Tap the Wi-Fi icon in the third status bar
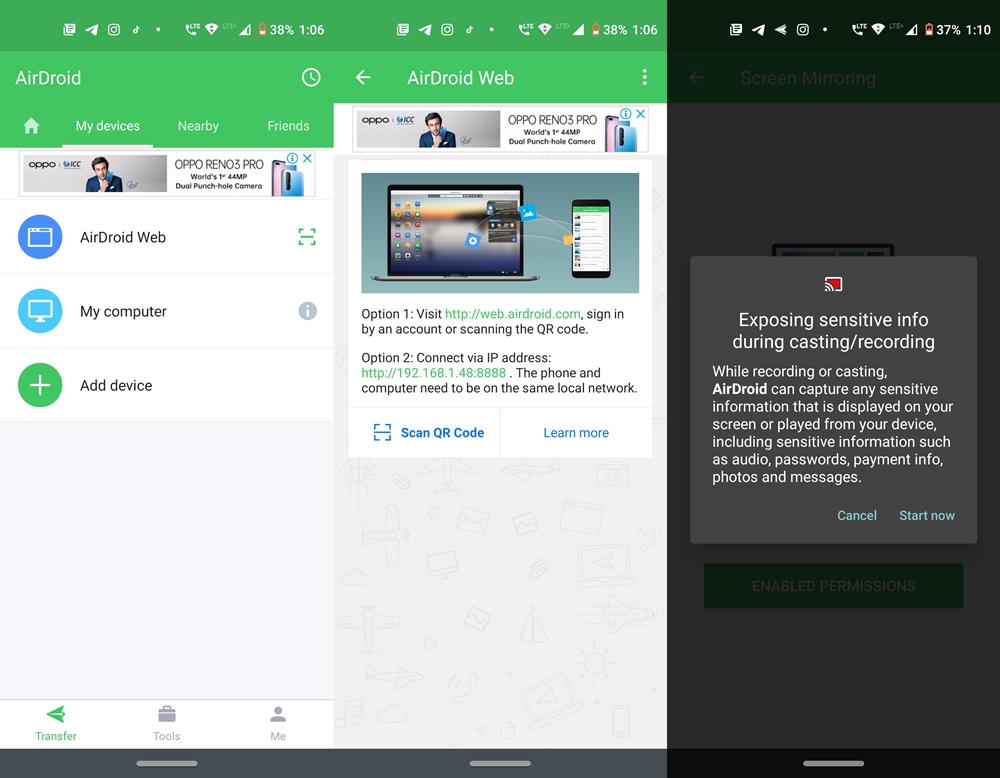Screen dimensions: 1000x778 coord(878,29)
